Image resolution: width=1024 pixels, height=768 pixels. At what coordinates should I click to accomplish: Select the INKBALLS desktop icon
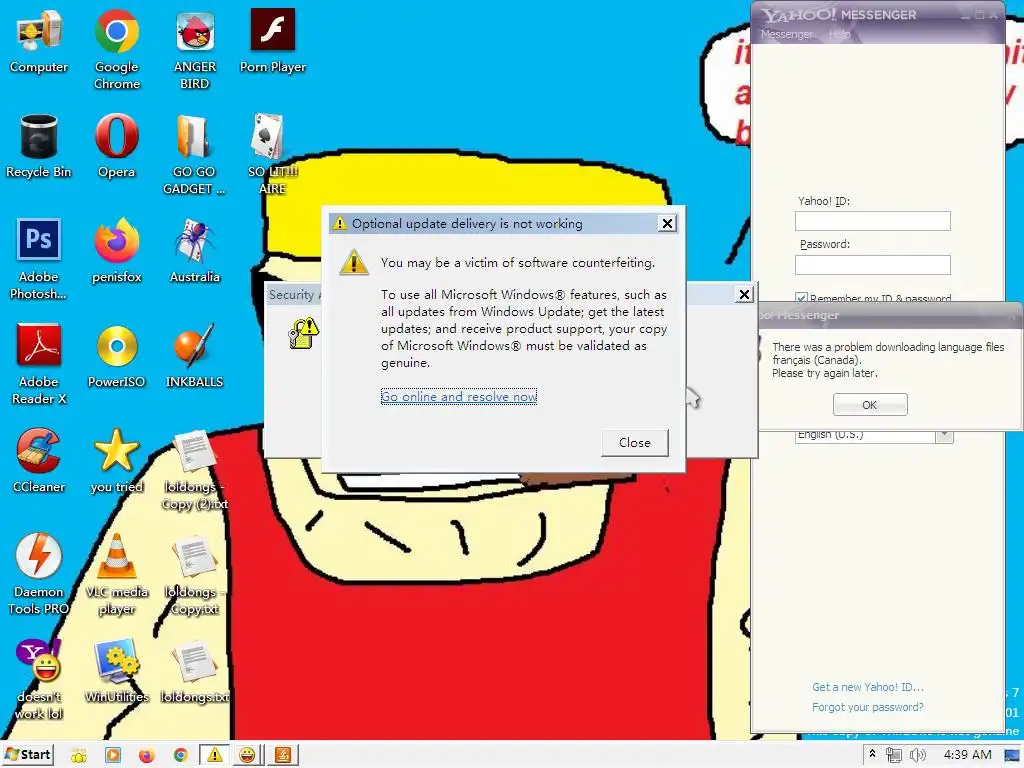194,357
